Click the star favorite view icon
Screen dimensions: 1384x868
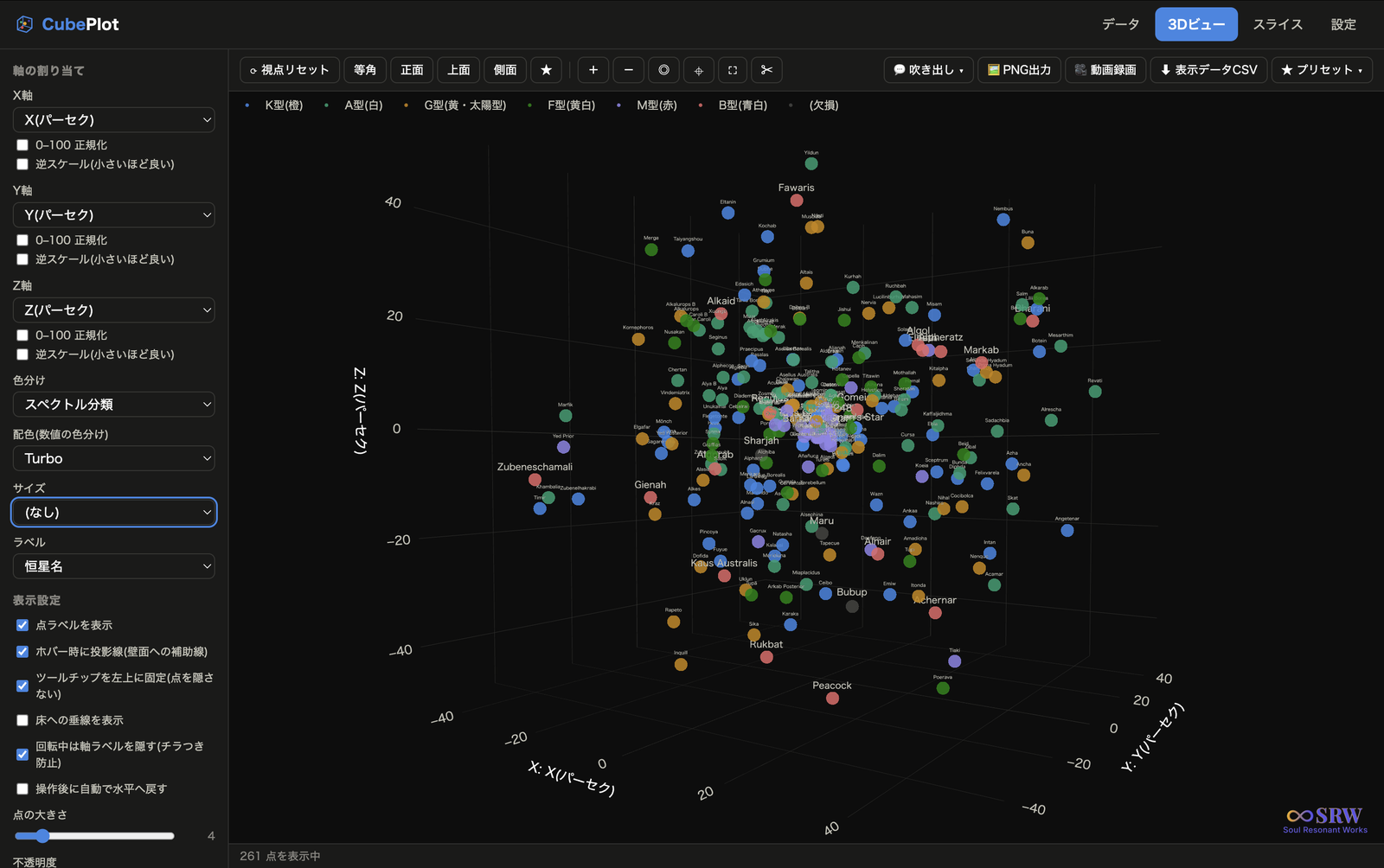point(546,70)
